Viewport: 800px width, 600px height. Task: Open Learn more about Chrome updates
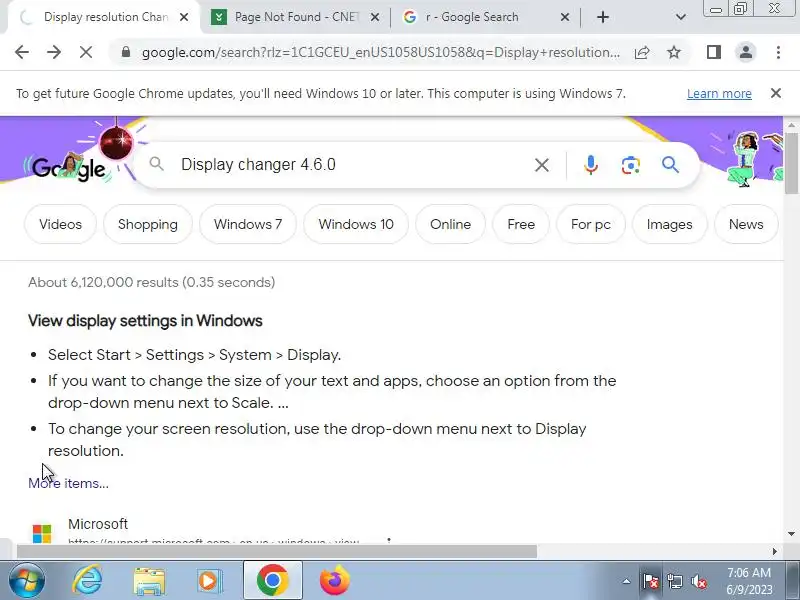click(x=719, y=94)
